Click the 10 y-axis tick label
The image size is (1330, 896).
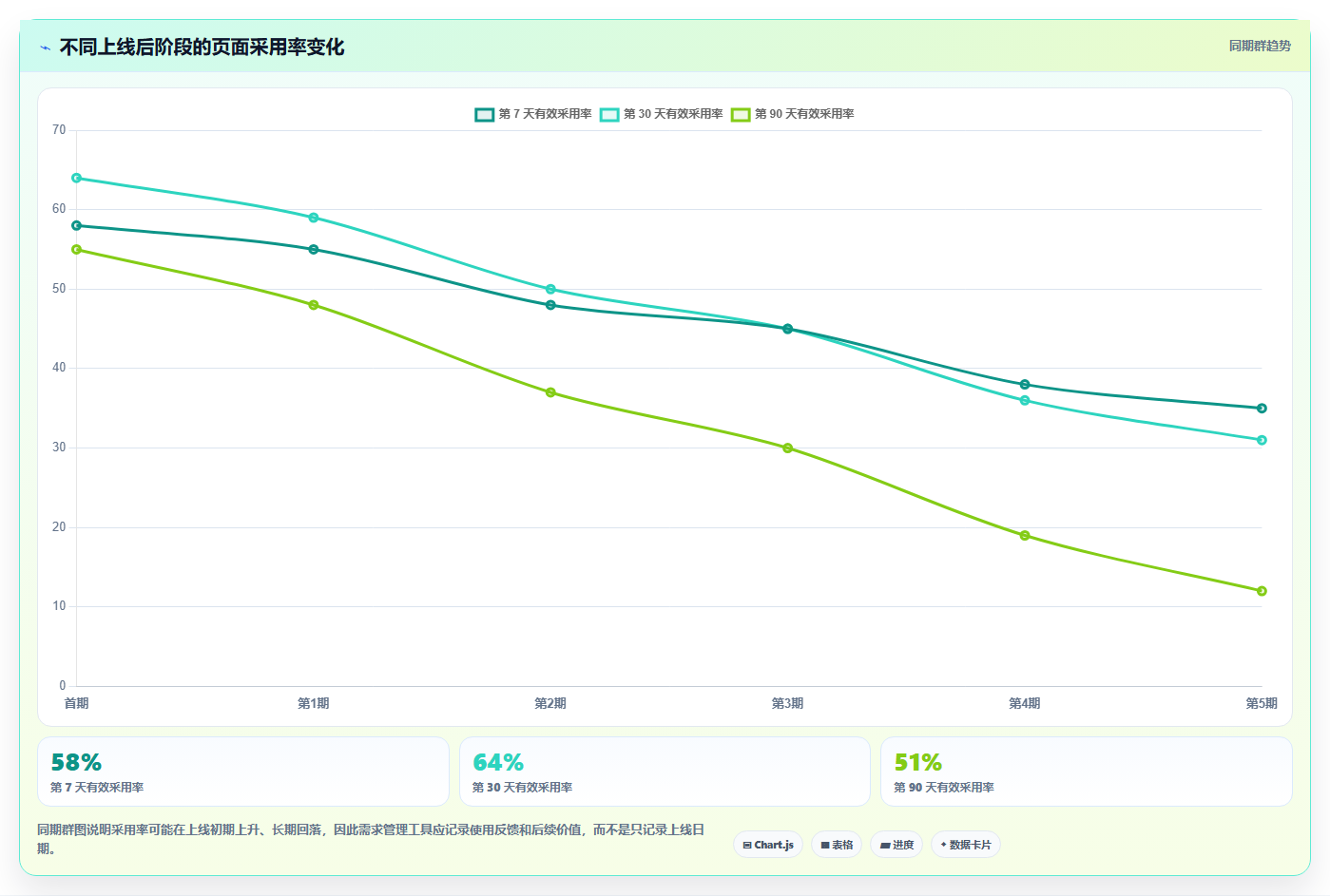click(59, 606)
